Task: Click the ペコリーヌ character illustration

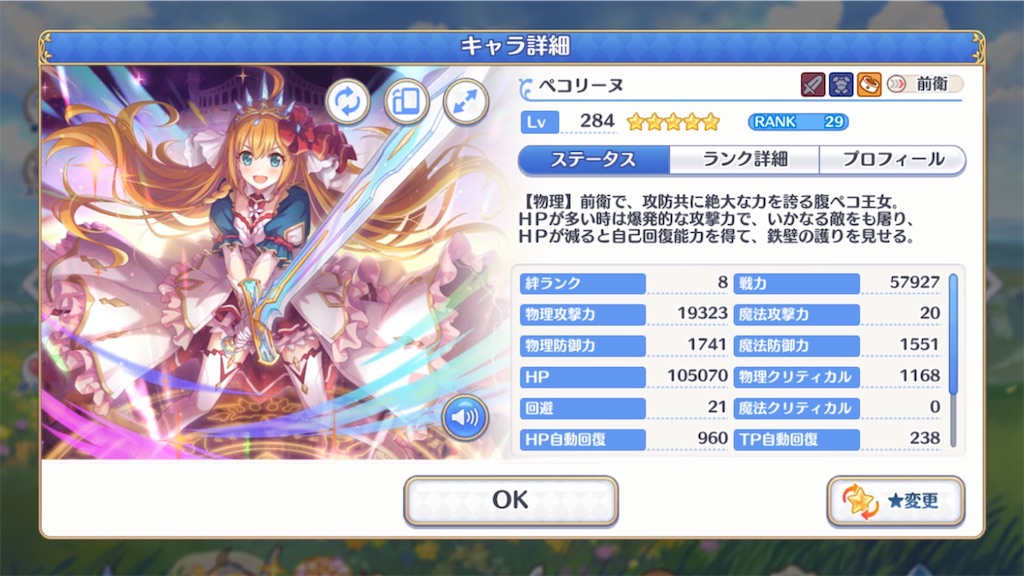Action: coord(274,263)
